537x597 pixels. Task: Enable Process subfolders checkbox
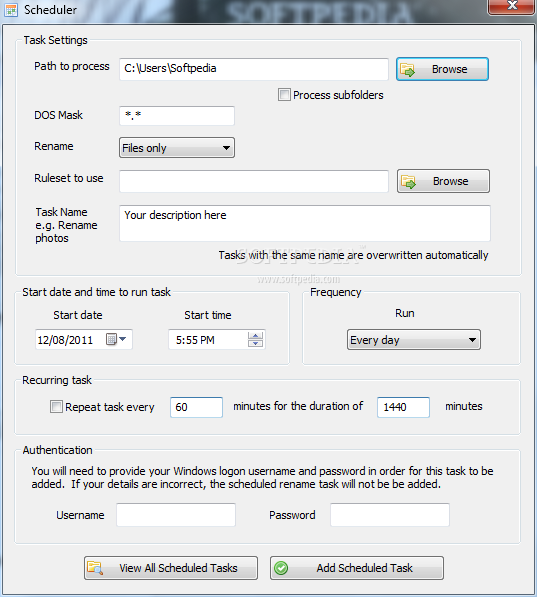tap(284, 94)
